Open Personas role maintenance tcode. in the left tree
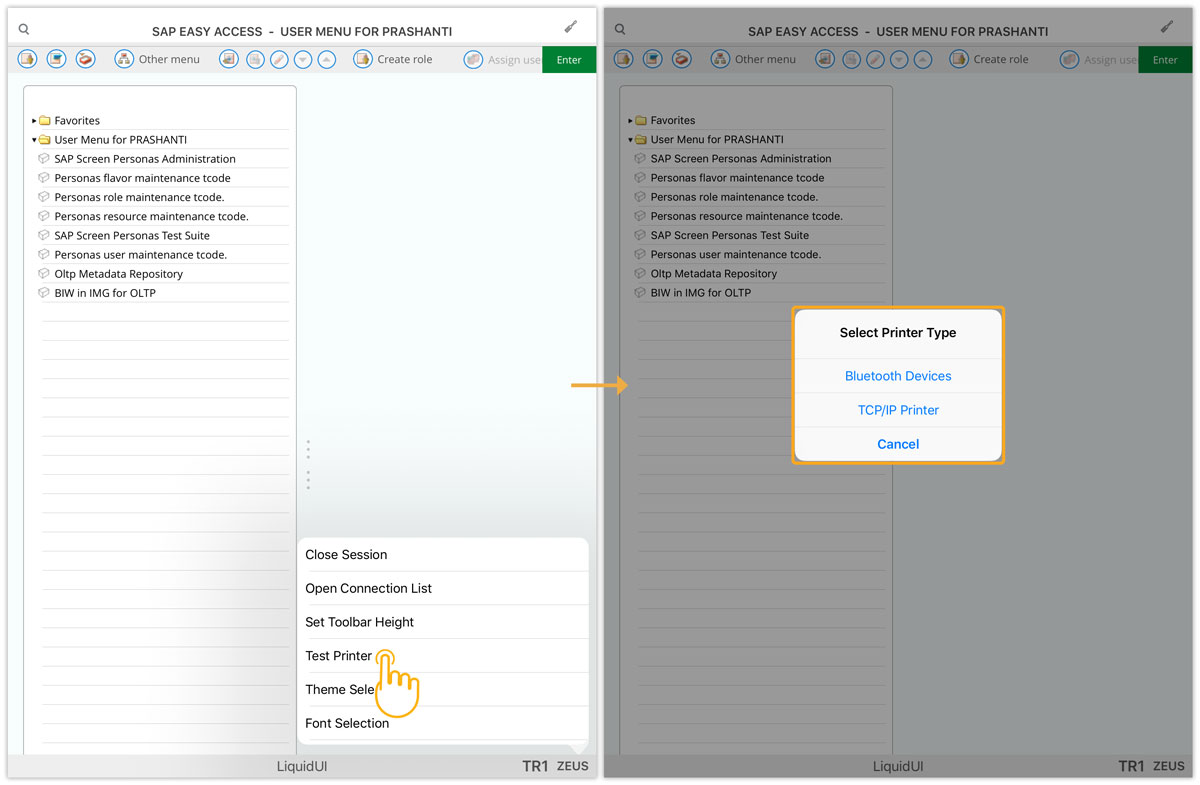The width and height of the screenshot is (1200, 785). pos(139,197)
